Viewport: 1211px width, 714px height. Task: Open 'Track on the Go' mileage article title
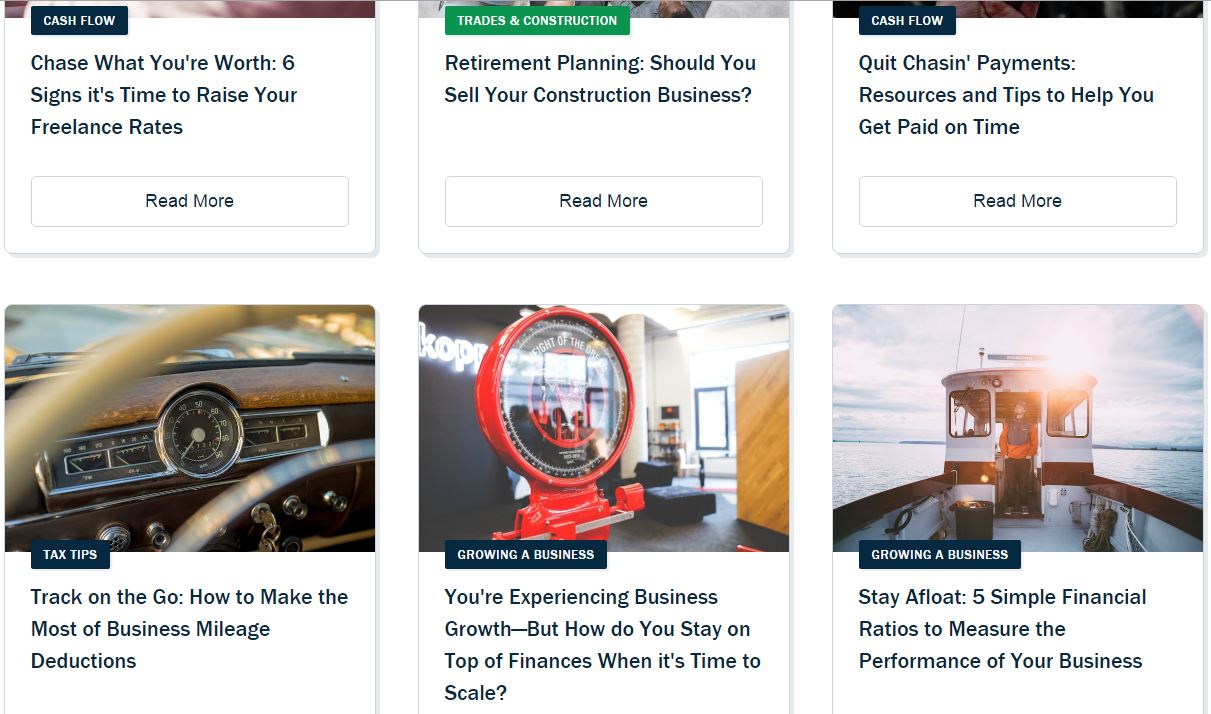point(189,629)
